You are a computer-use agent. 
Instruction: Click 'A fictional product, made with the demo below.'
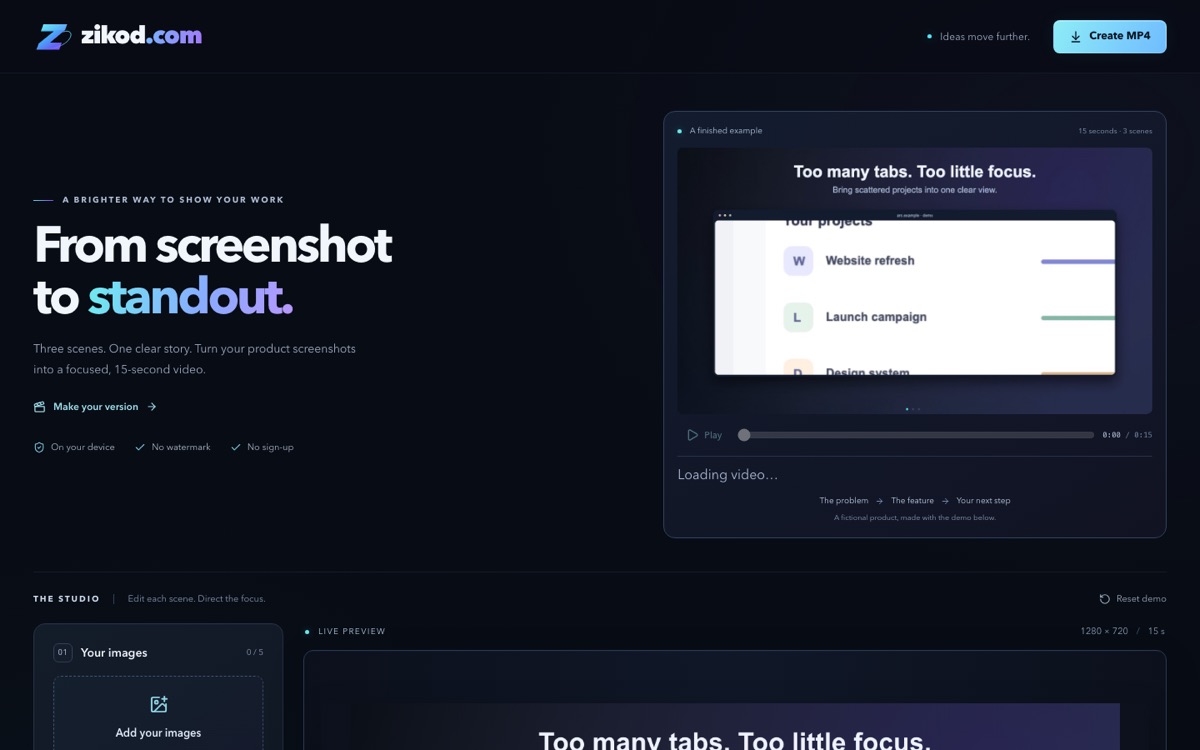pos(915,518)
